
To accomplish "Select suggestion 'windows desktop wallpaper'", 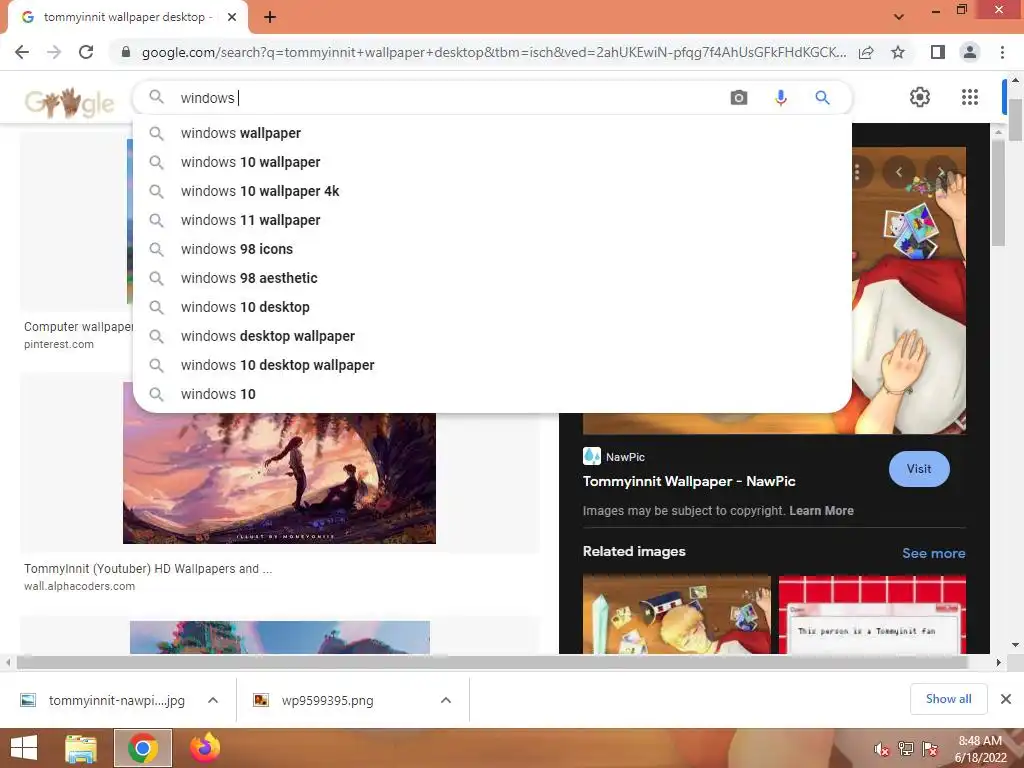I will coord(492,336).
